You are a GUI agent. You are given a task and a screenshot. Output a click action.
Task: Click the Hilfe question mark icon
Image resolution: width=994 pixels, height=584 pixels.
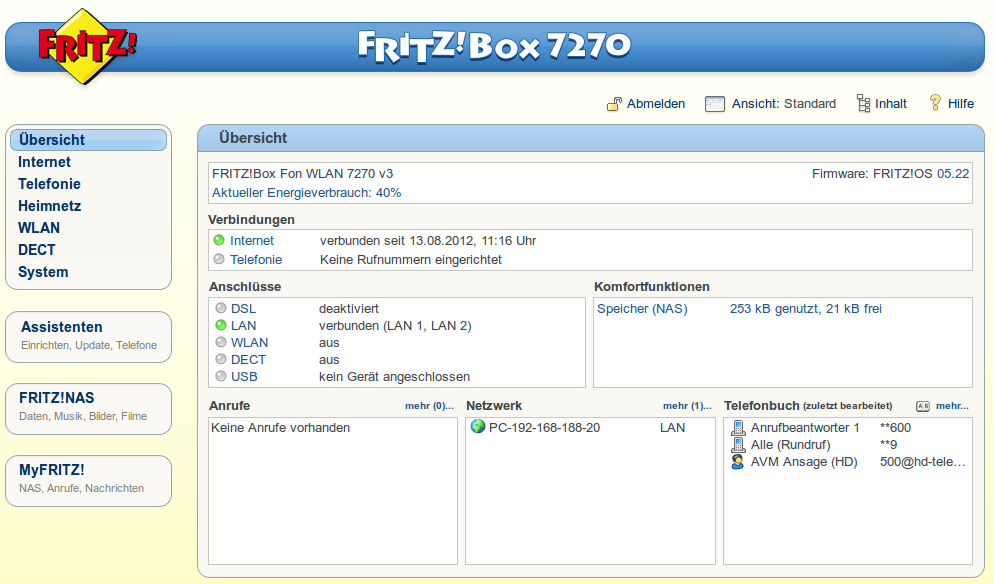pyautogui.click(x=935, y=103)
